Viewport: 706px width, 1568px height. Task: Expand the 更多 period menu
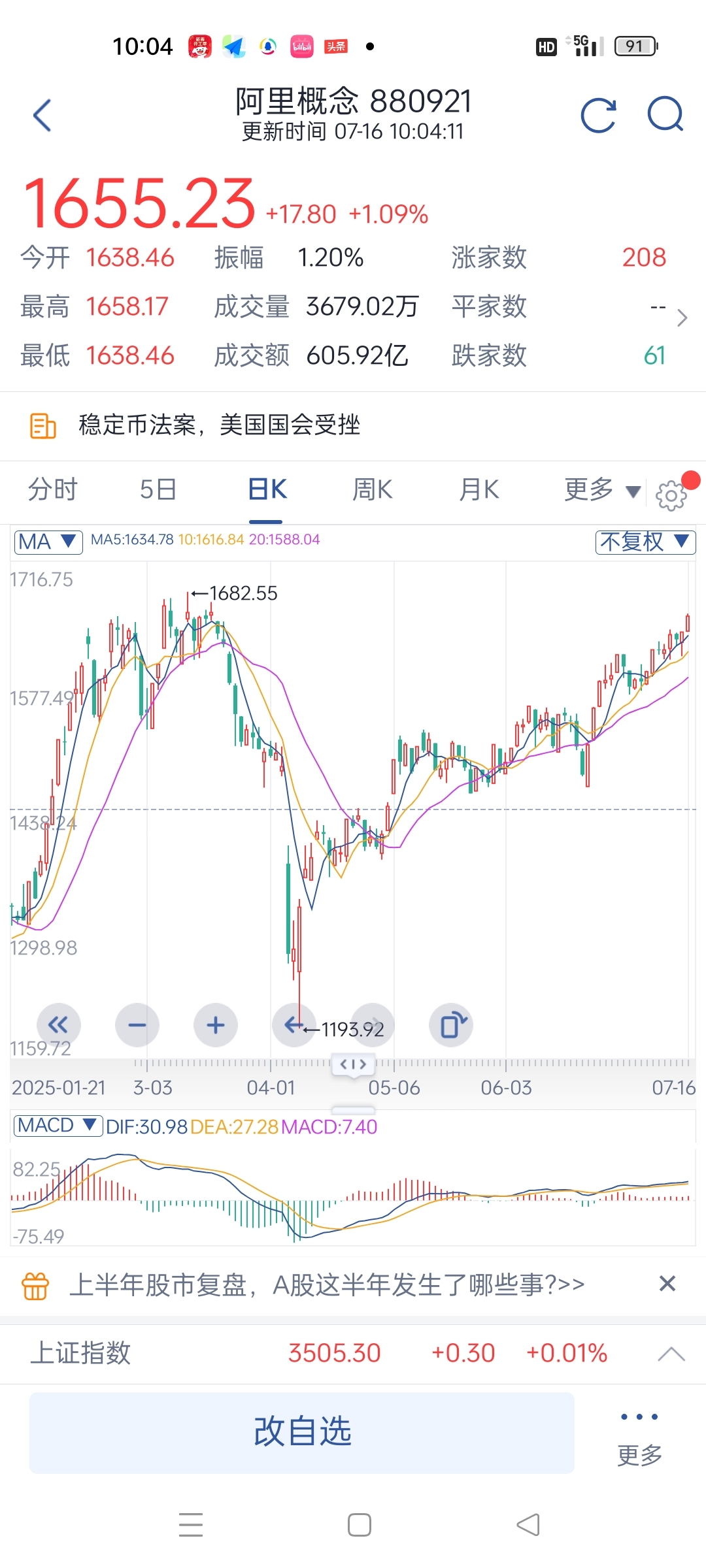click(602, 490)
